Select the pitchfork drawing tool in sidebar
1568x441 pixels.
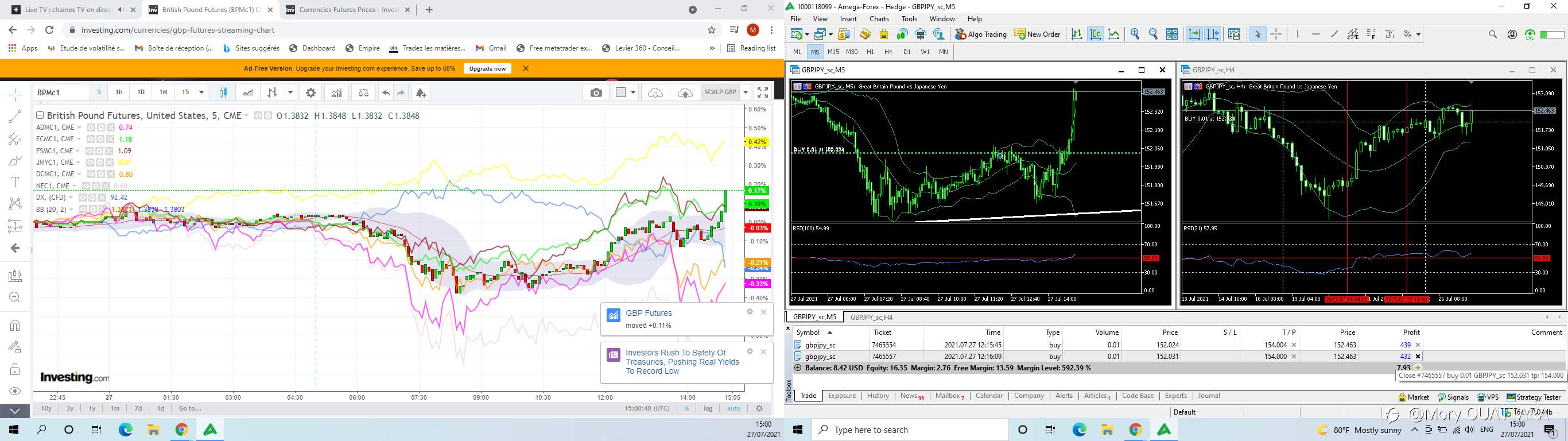coord(15,139)
